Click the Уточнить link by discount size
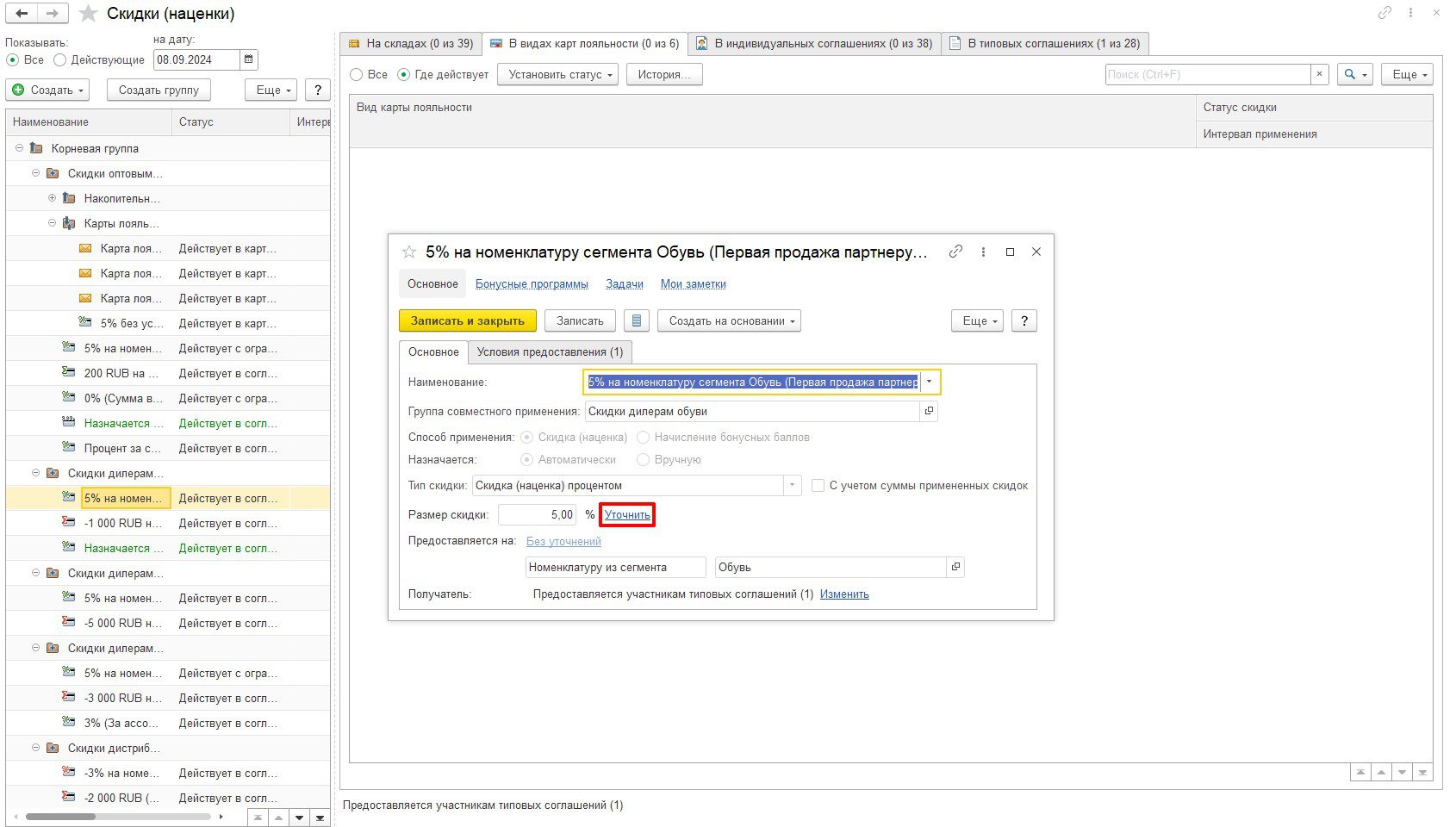Image resolution: width=1456 pixels, height=827 pixels. [627, 515]
